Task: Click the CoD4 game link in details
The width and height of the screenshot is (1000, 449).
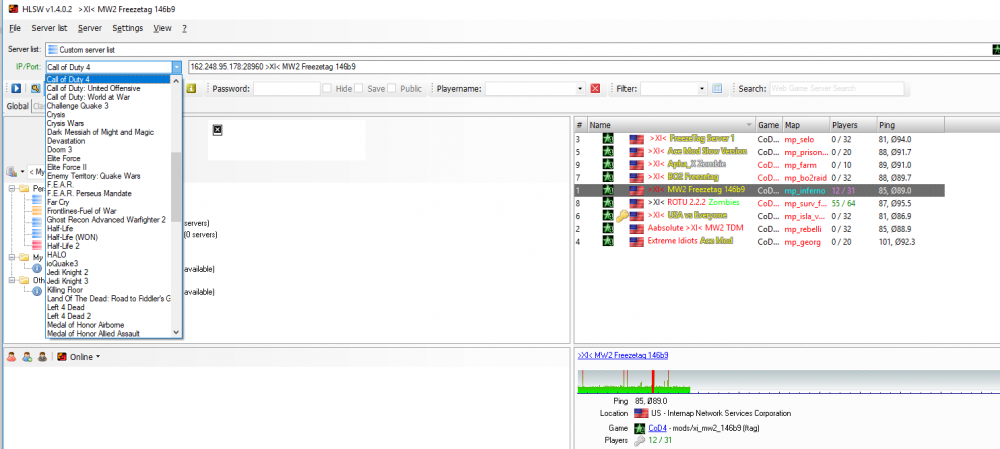Action: tap(658, 427)
